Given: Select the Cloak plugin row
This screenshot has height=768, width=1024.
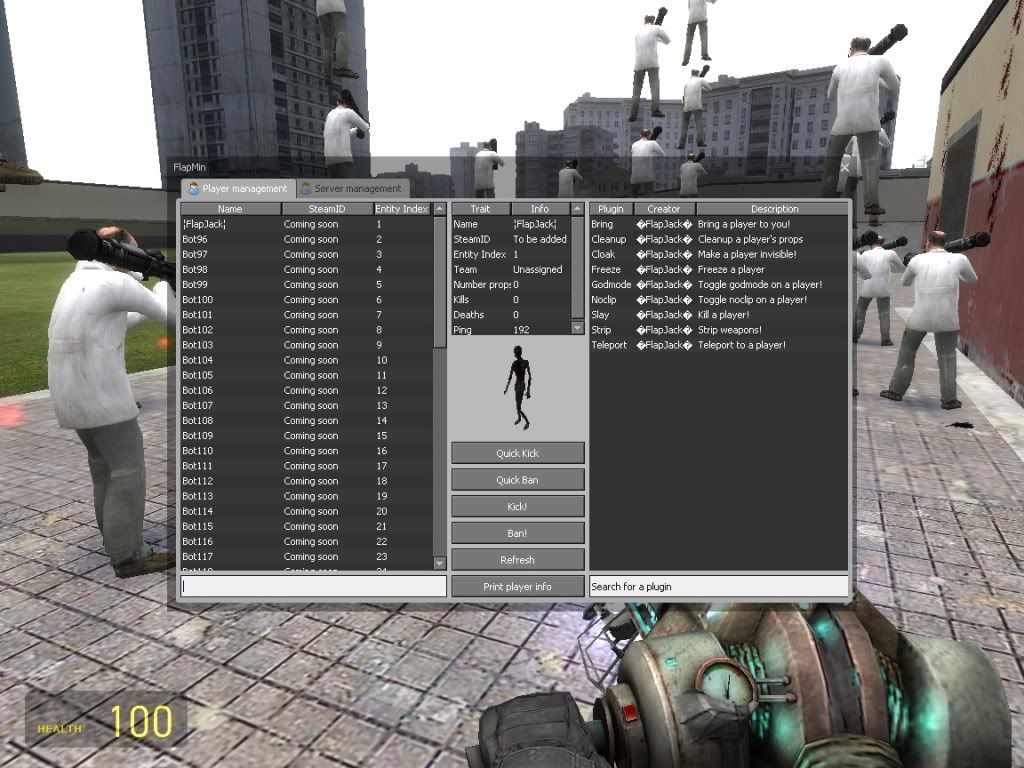Looking at the screenshot, I should pyautogui.click(x=719, y=254).
